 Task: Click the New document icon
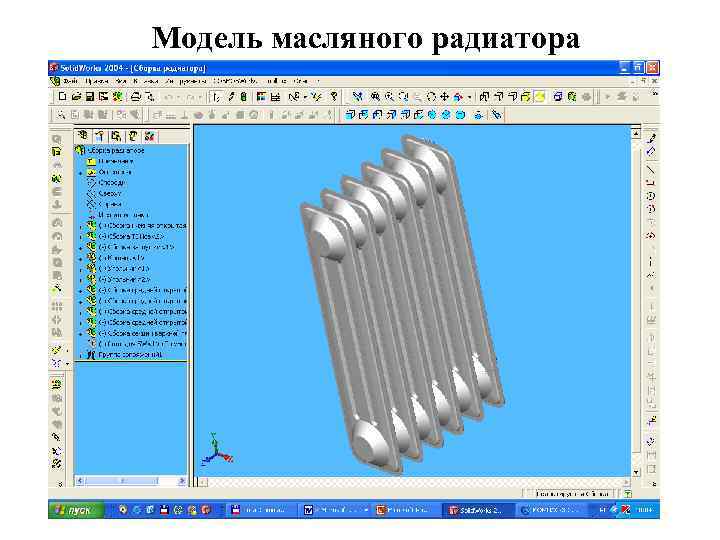click(62, 97)
